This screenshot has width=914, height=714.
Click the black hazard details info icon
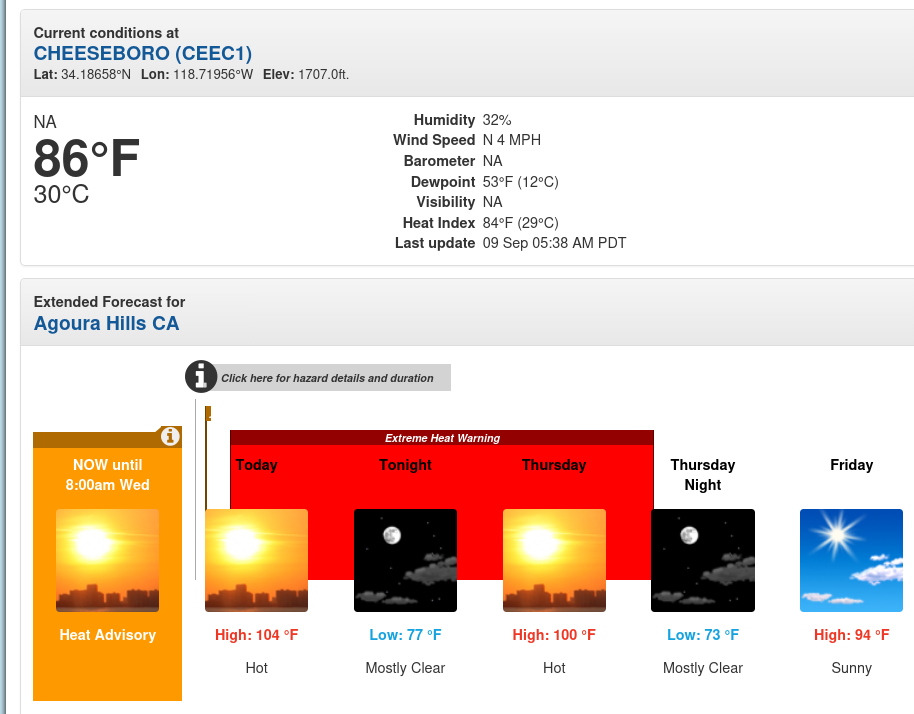[201, 377]
